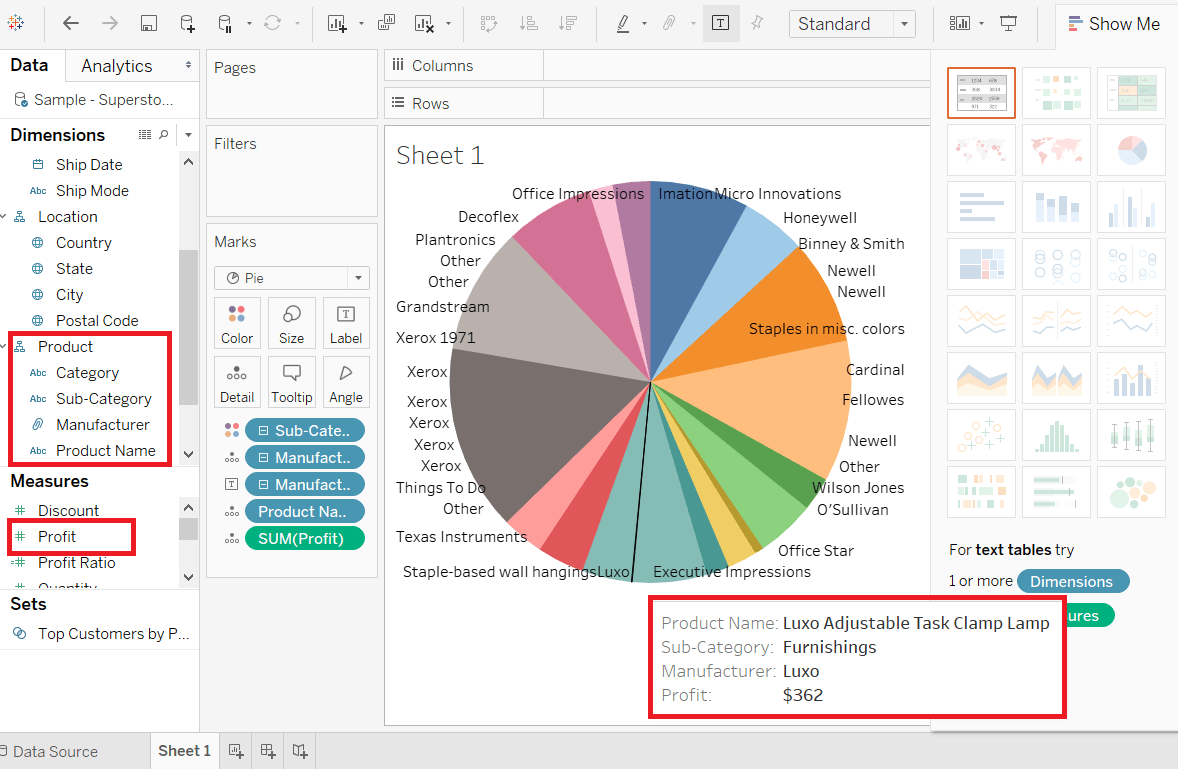
Task: Click the presentation mode icon
Action: (x=1008, y=23)
